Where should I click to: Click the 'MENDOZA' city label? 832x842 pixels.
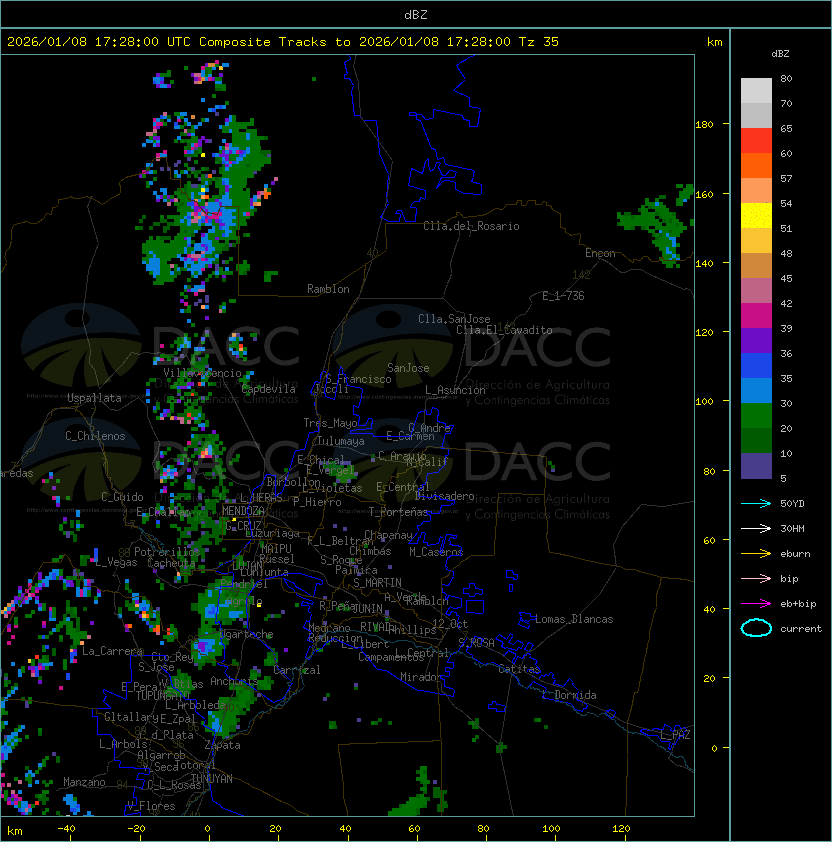pyautogui.click(x=243, y=511)
